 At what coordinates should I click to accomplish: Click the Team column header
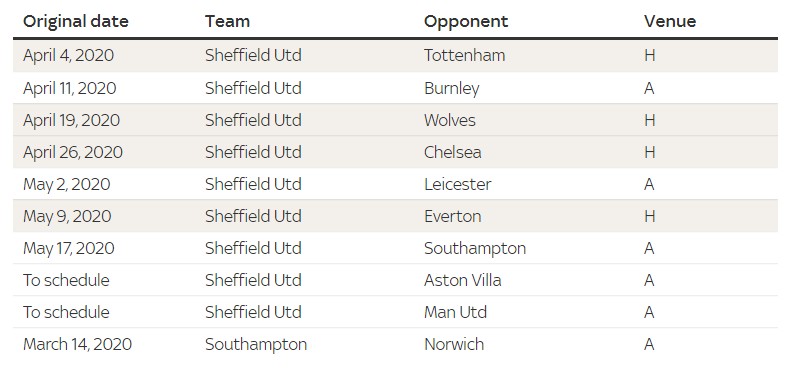pyautogui.click(x=227, y=21)
